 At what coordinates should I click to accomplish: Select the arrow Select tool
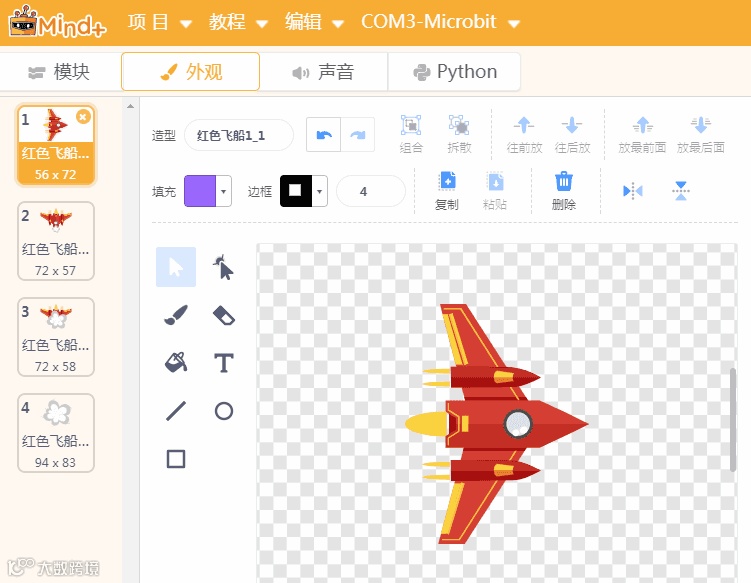176,267
